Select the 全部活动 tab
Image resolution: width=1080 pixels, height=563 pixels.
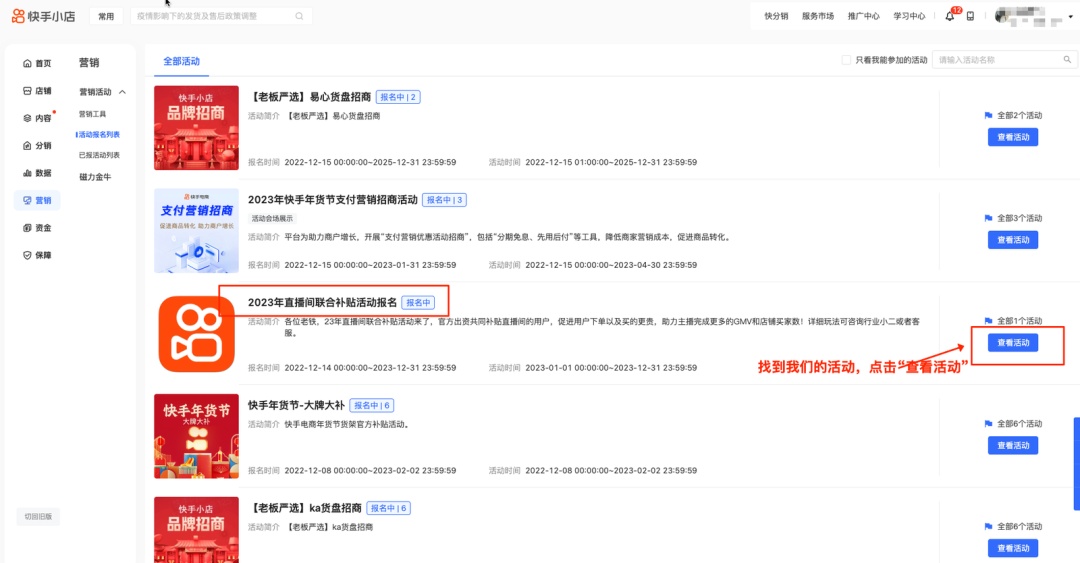click(181, 61)
